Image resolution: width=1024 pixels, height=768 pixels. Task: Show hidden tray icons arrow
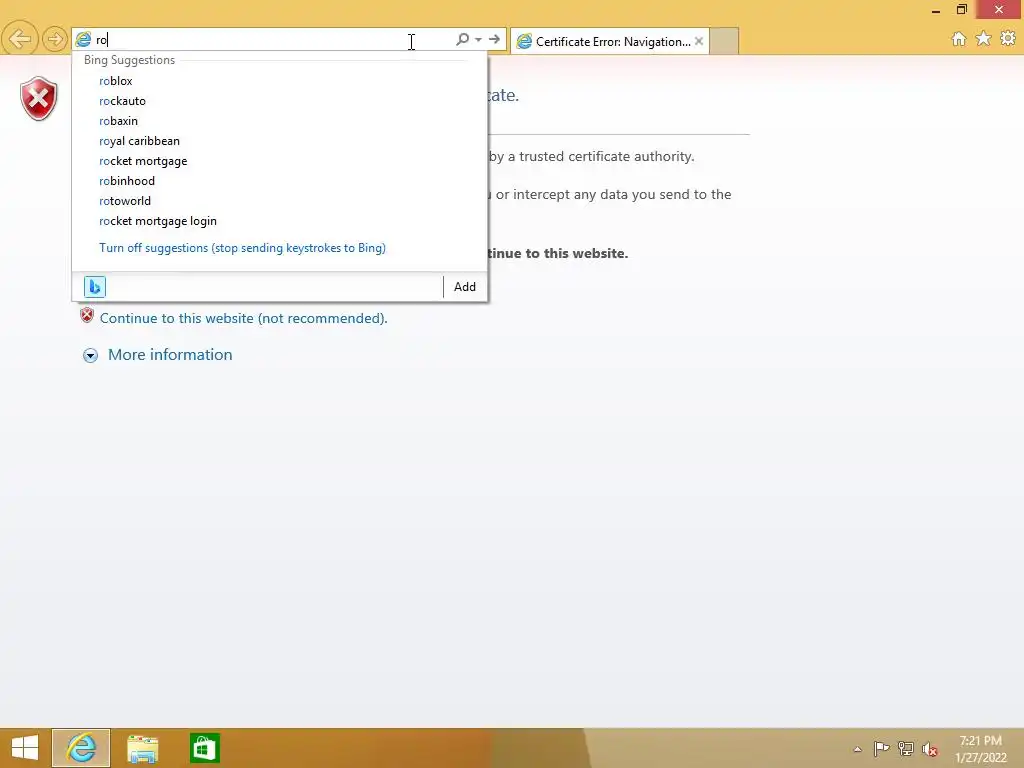857,749
